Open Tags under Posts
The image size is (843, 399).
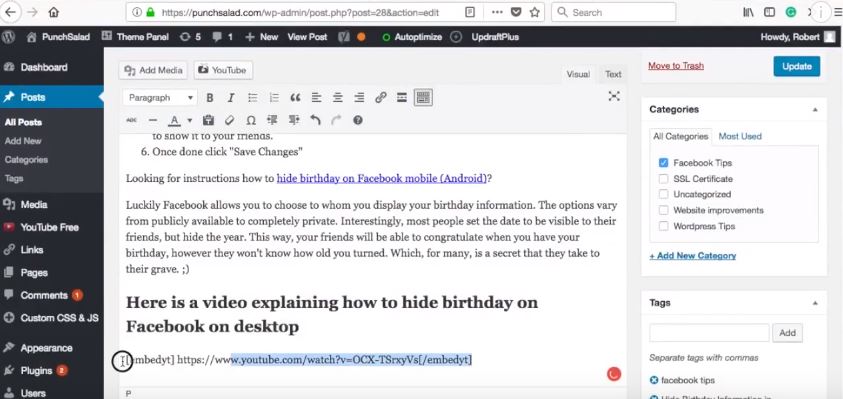pyautogui.click(x=14, y=179)
